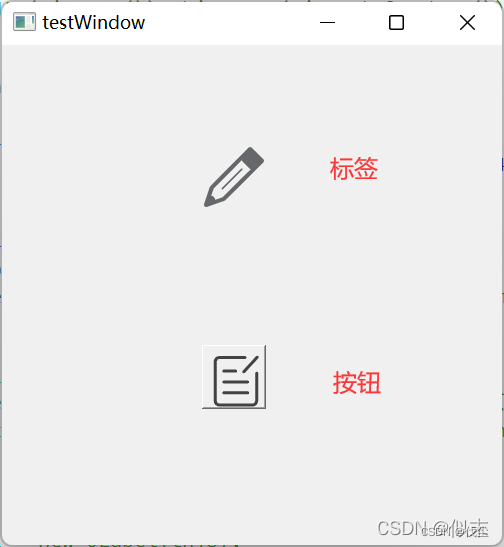Click the CSDN watermark text
Image resolution: width=504 pixels, height=547 pixels.
coord(403,528)
